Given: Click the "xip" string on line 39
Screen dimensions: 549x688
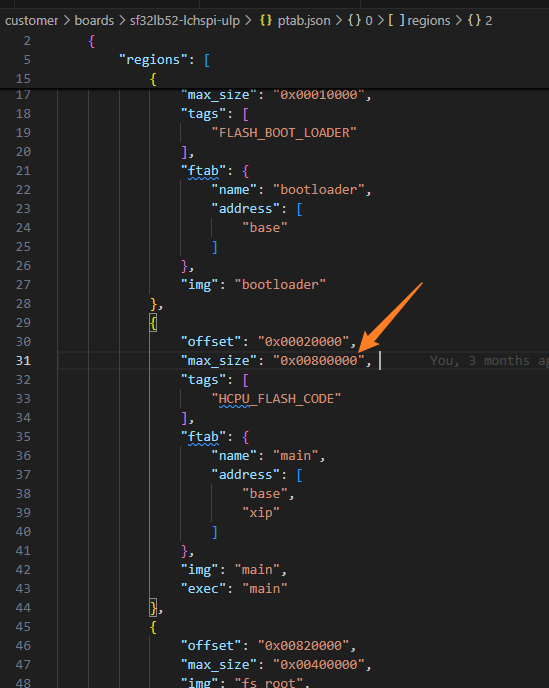Looking at the screenshot, I should tap(261, 512).
